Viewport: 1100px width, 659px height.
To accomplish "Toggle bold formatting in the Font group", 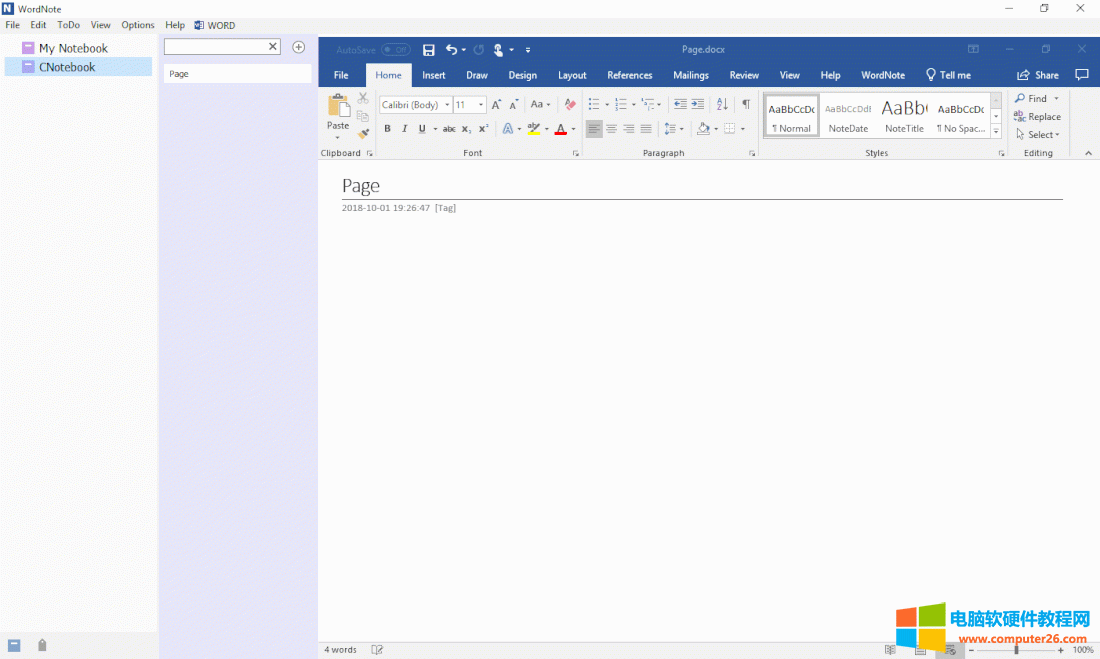I will point(387,128).
